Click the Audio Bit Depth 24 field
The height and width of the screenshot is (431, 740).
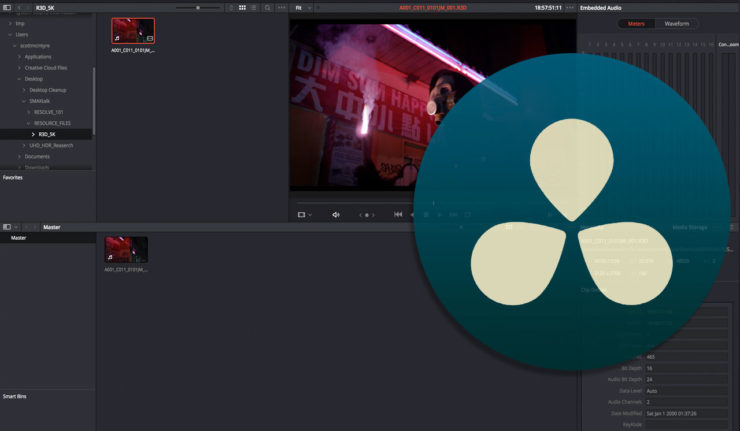coord(686,380)
